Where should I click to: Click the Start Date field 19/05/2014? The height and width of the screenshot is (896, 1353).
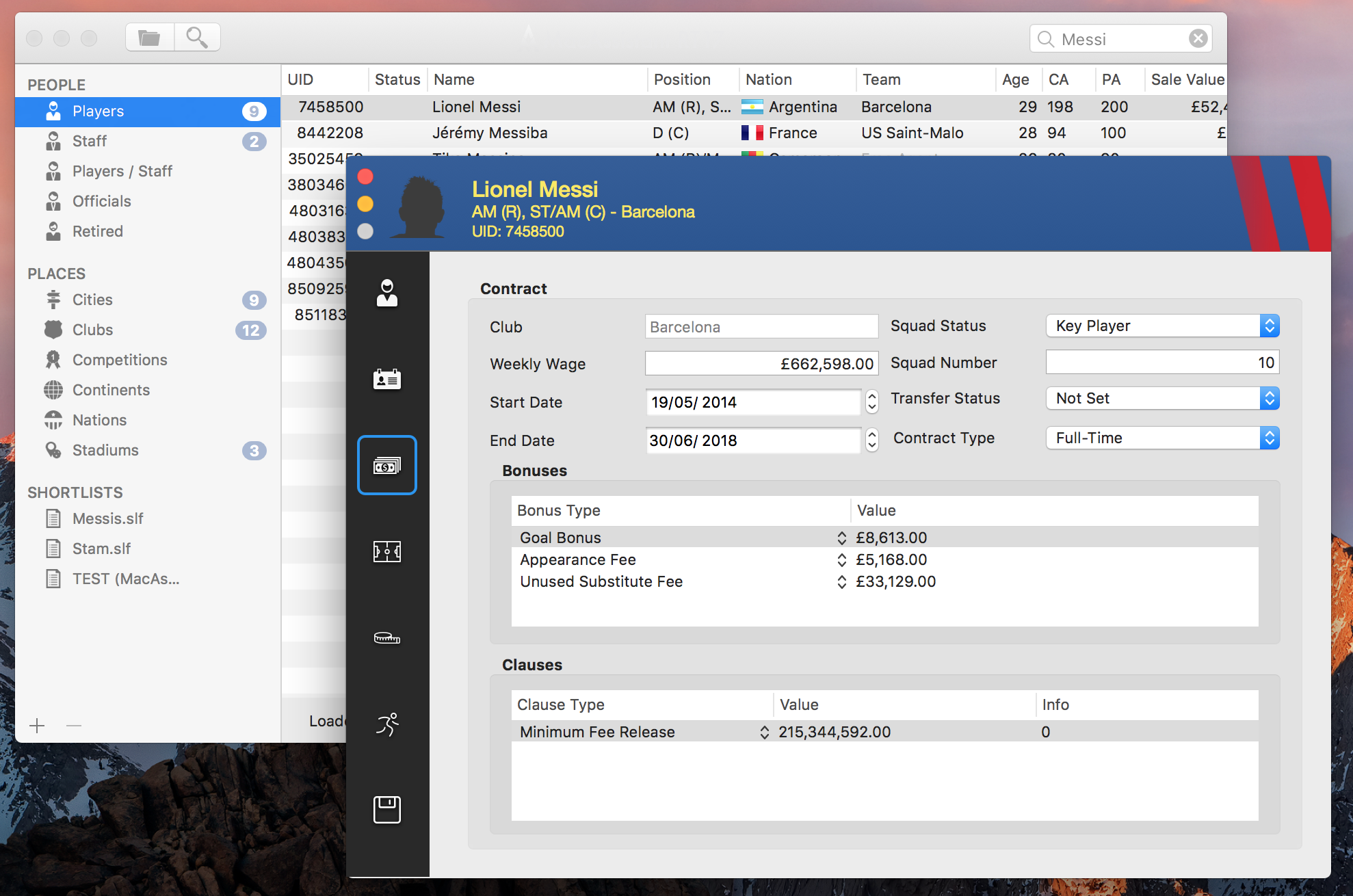[753, 402]
